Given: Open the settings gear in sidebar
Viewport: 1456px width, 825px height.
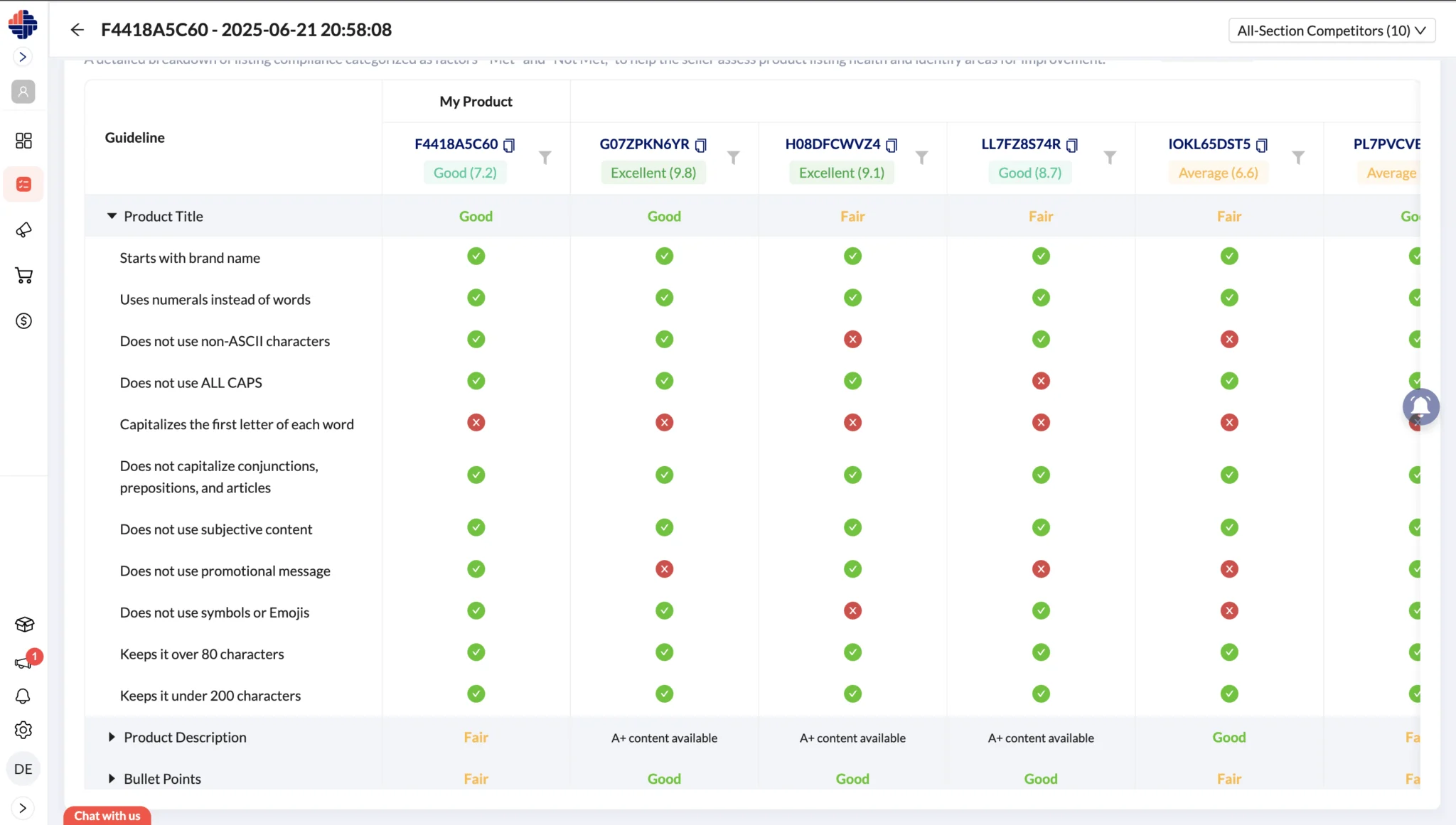Looking at the screenshot, I should point(23,730).
